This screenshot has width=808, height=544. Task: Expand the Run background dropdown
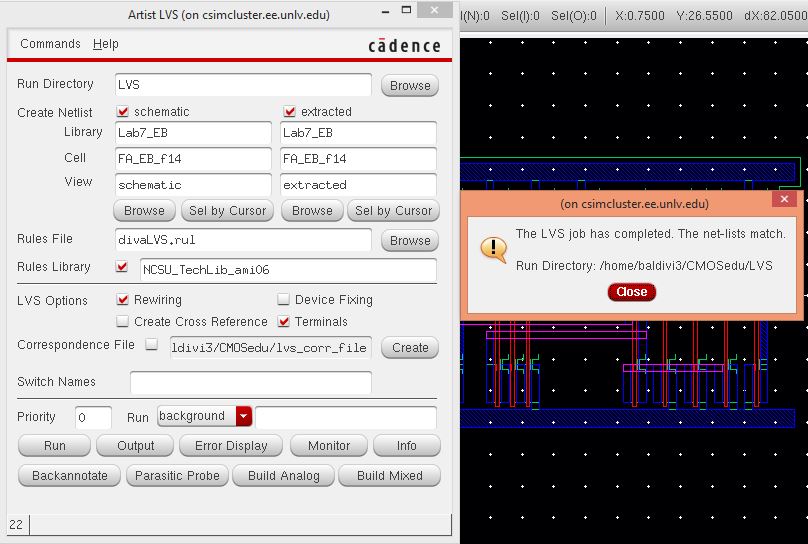pos(243,416)
